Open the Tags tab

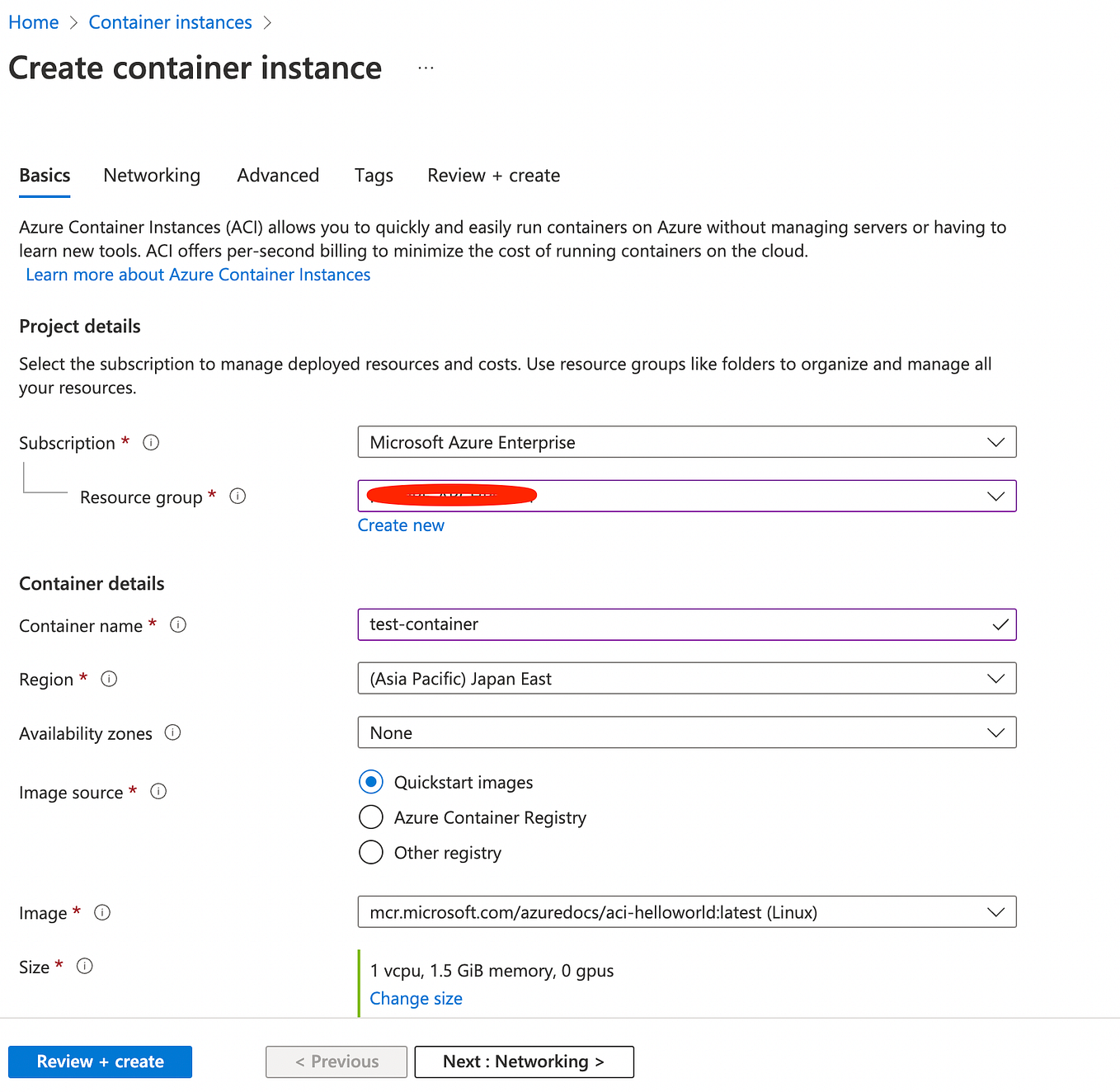[373, 175]
